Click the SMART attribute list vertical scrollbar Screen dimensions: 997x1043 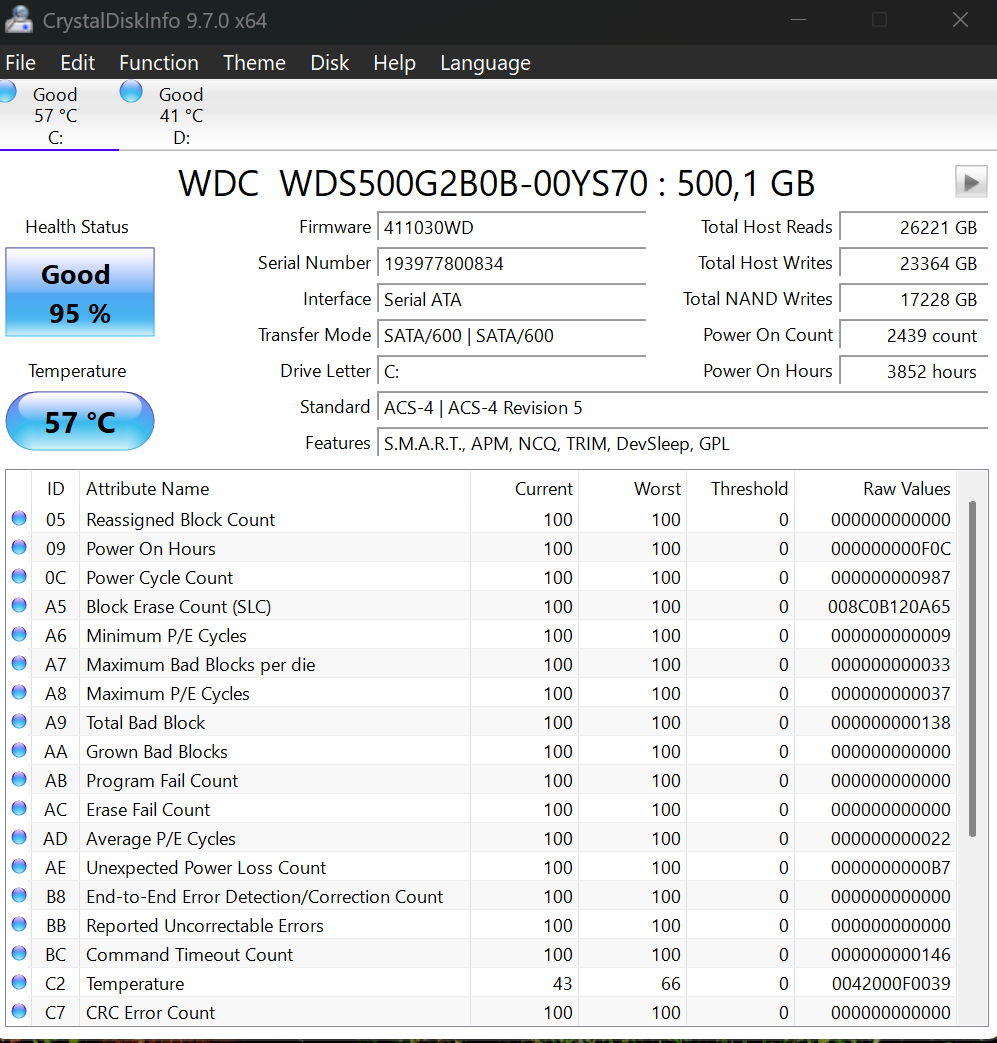[x=973, y=670]
